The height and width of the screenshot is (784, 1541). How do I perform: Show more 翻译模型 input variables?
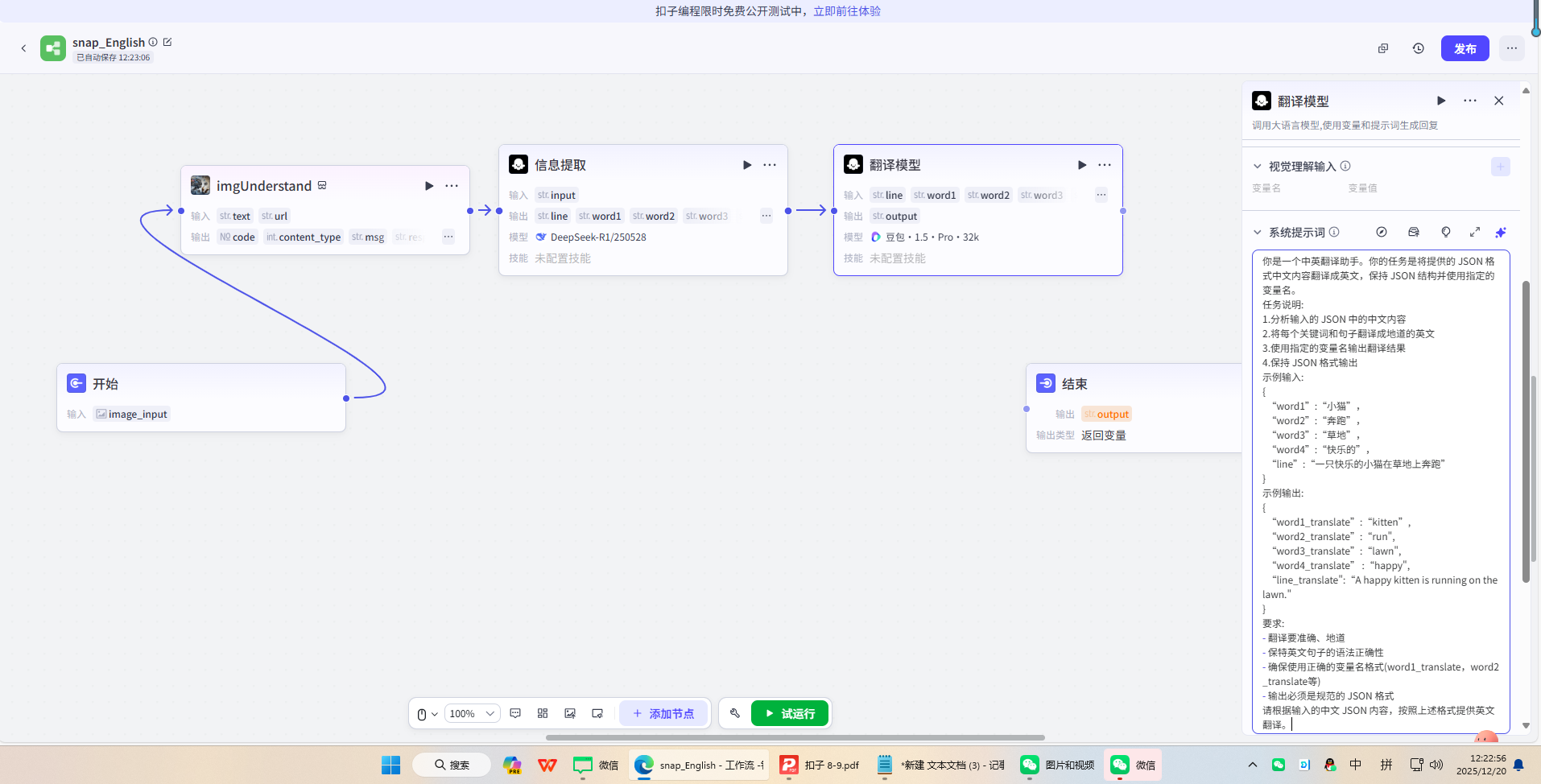point(1101,195)
